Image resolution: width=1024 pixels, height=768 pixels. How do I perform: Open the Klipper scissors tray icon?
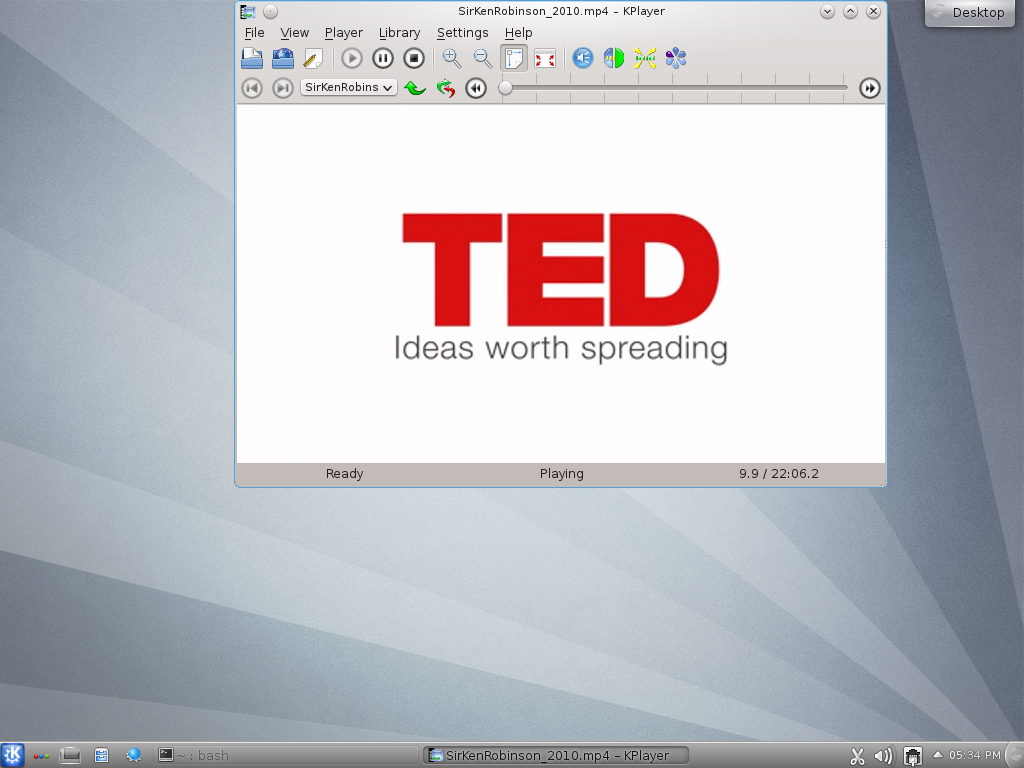click(857, 756)
